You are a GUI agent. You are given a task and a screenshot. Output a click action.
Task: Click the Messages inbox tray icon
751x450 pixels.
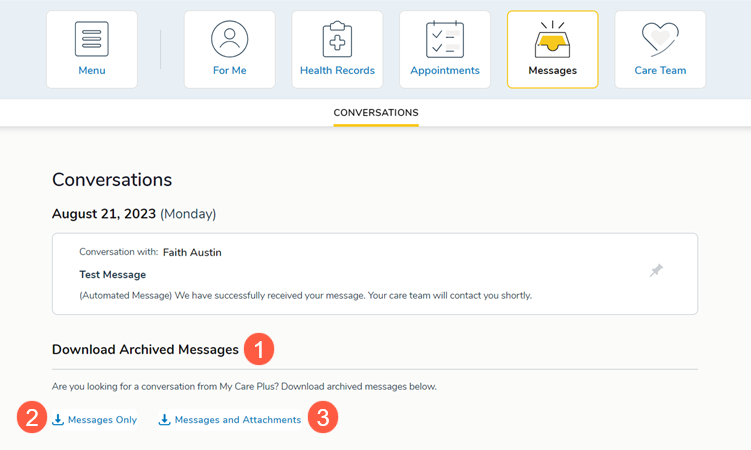(553, 39)
